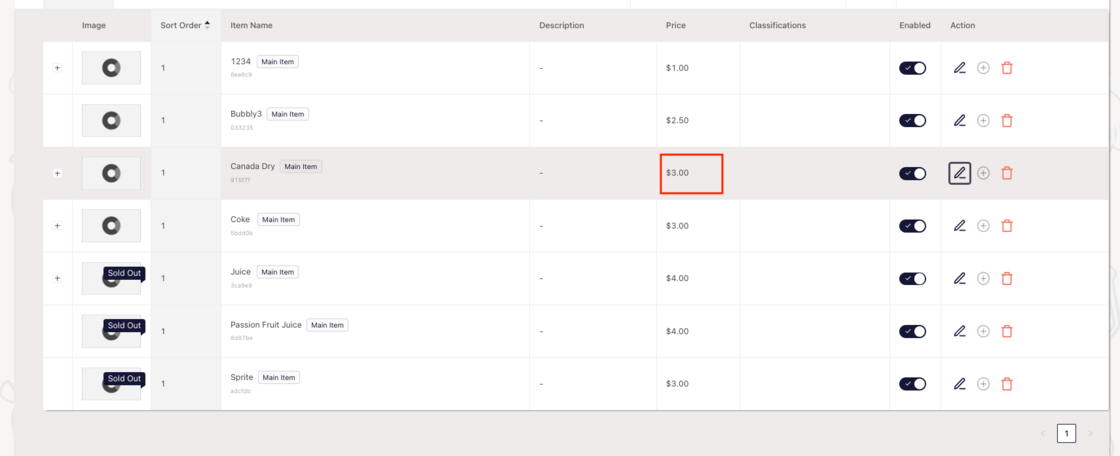The height and width of the screenshot is (456, 1120).
Task: Edit the Canada Dry item
Action: (959, 173)
